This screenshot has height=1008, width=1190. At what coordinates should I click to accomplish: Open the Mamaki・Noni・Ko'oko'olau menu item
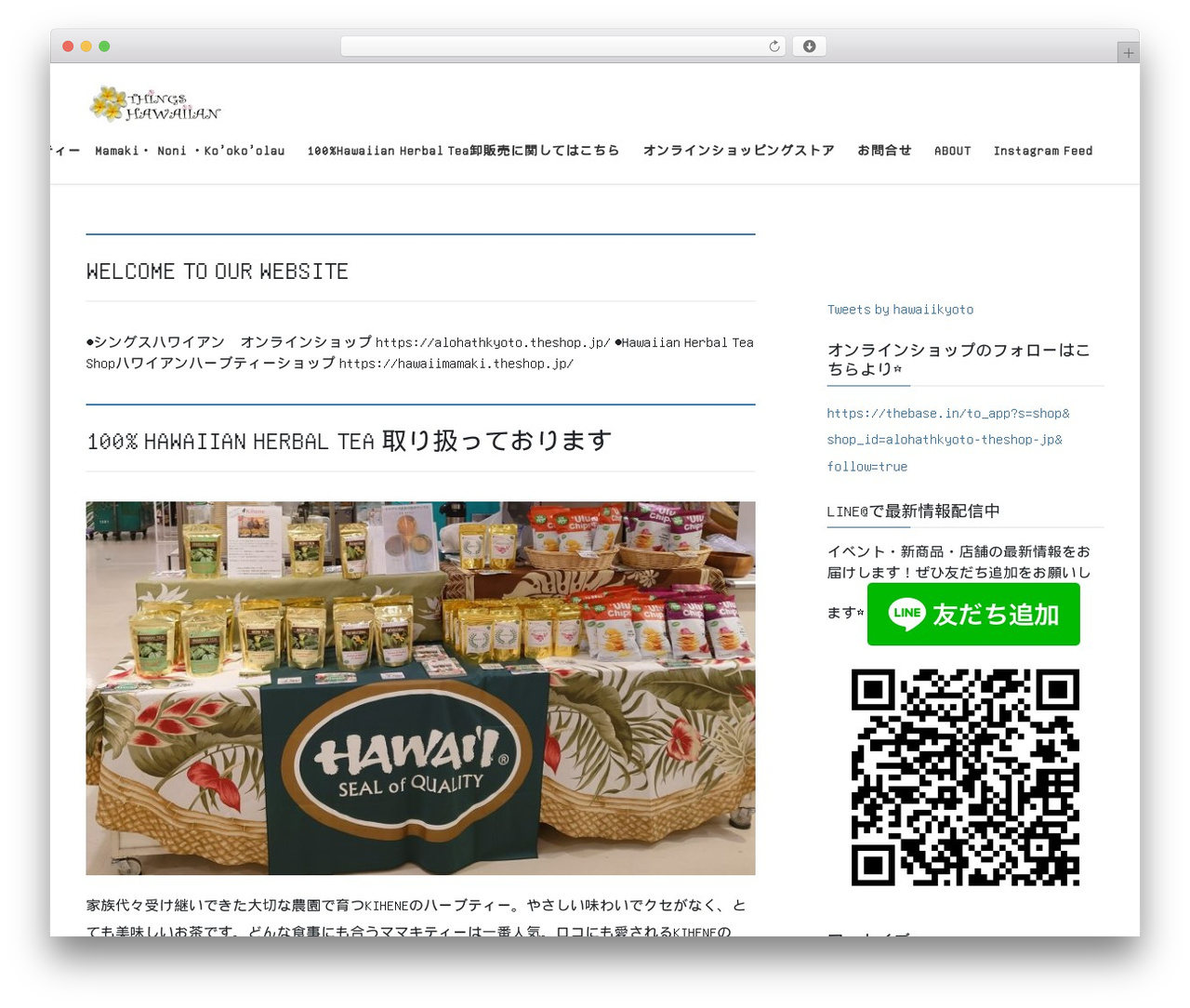(190, 151)
